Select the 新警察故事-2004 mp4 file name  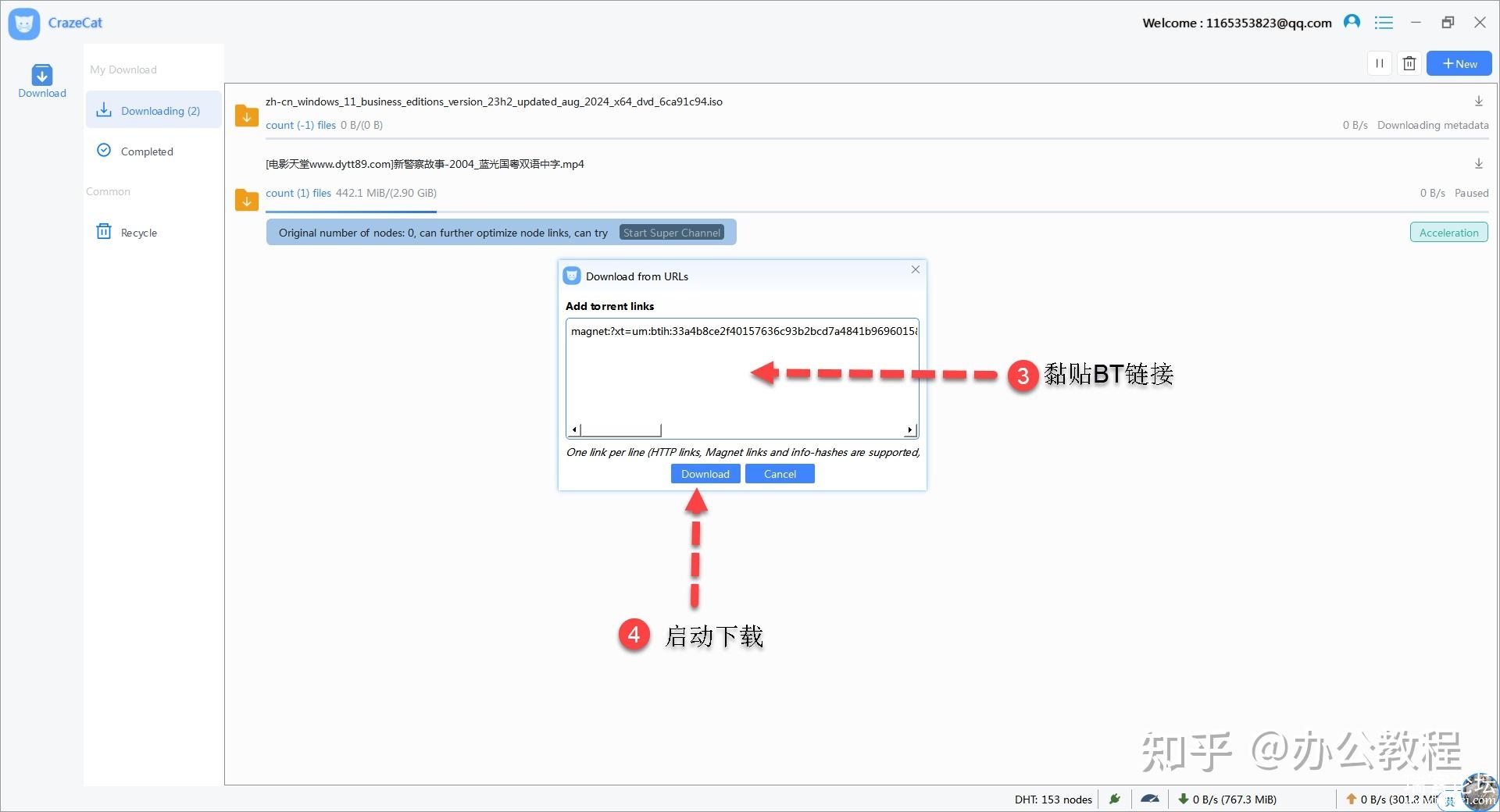pyautogui.click(x=425, y=164)
